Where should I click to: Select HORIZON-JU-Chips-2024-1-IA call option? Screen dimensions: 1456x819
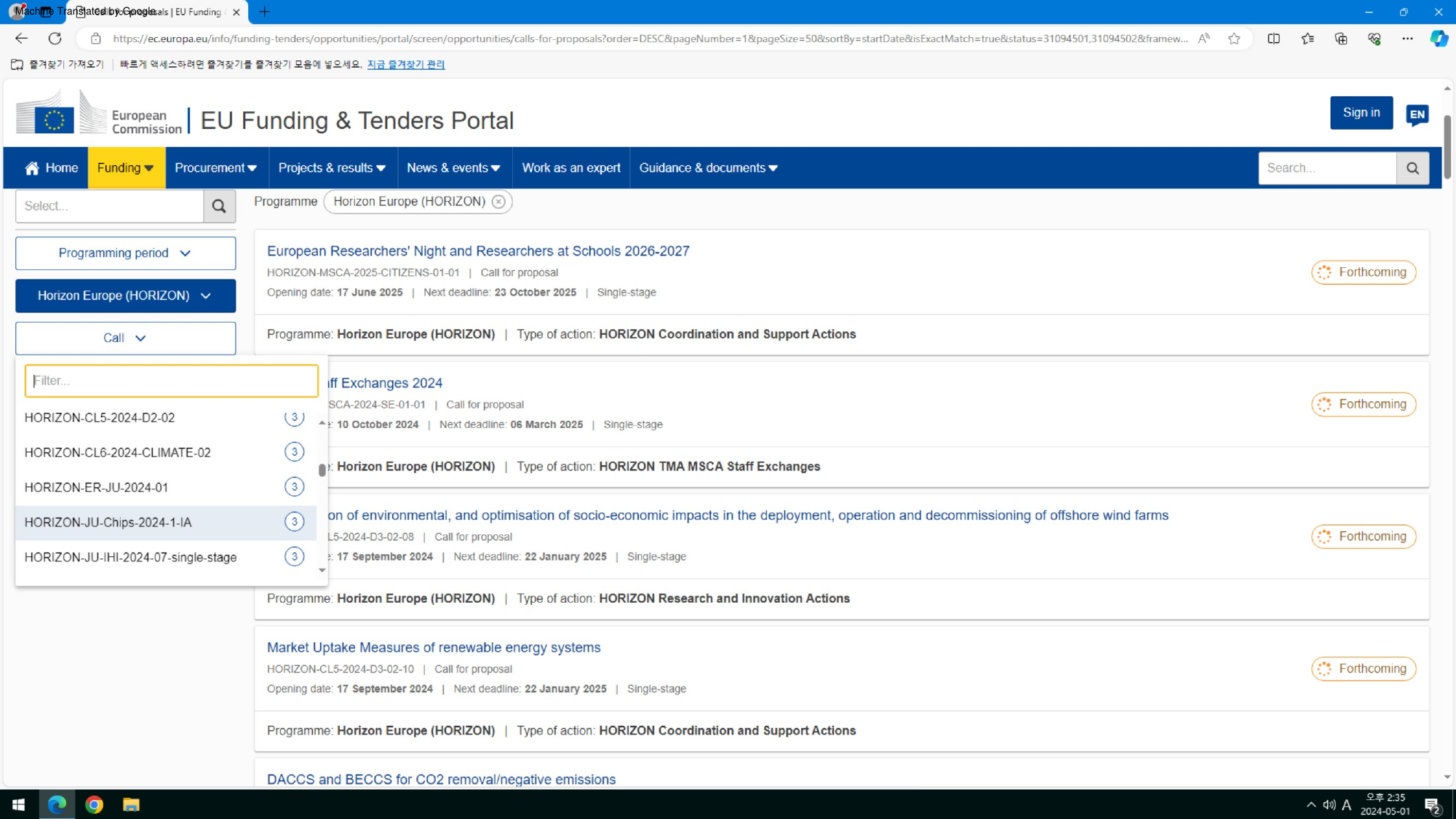tap(108, 523)
